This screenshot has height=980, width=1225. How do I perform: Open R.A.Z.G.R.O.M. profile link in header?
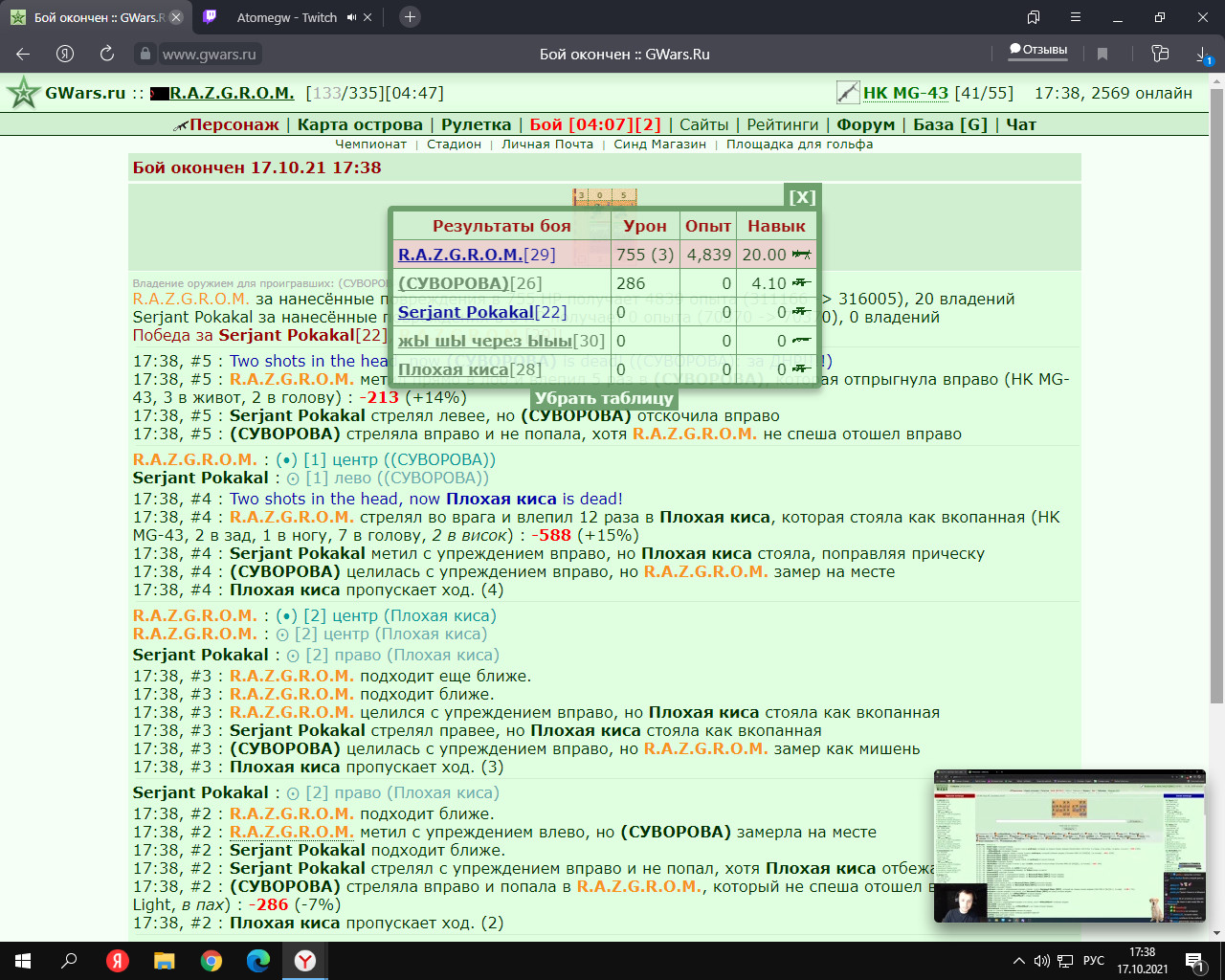click(232, 93)
